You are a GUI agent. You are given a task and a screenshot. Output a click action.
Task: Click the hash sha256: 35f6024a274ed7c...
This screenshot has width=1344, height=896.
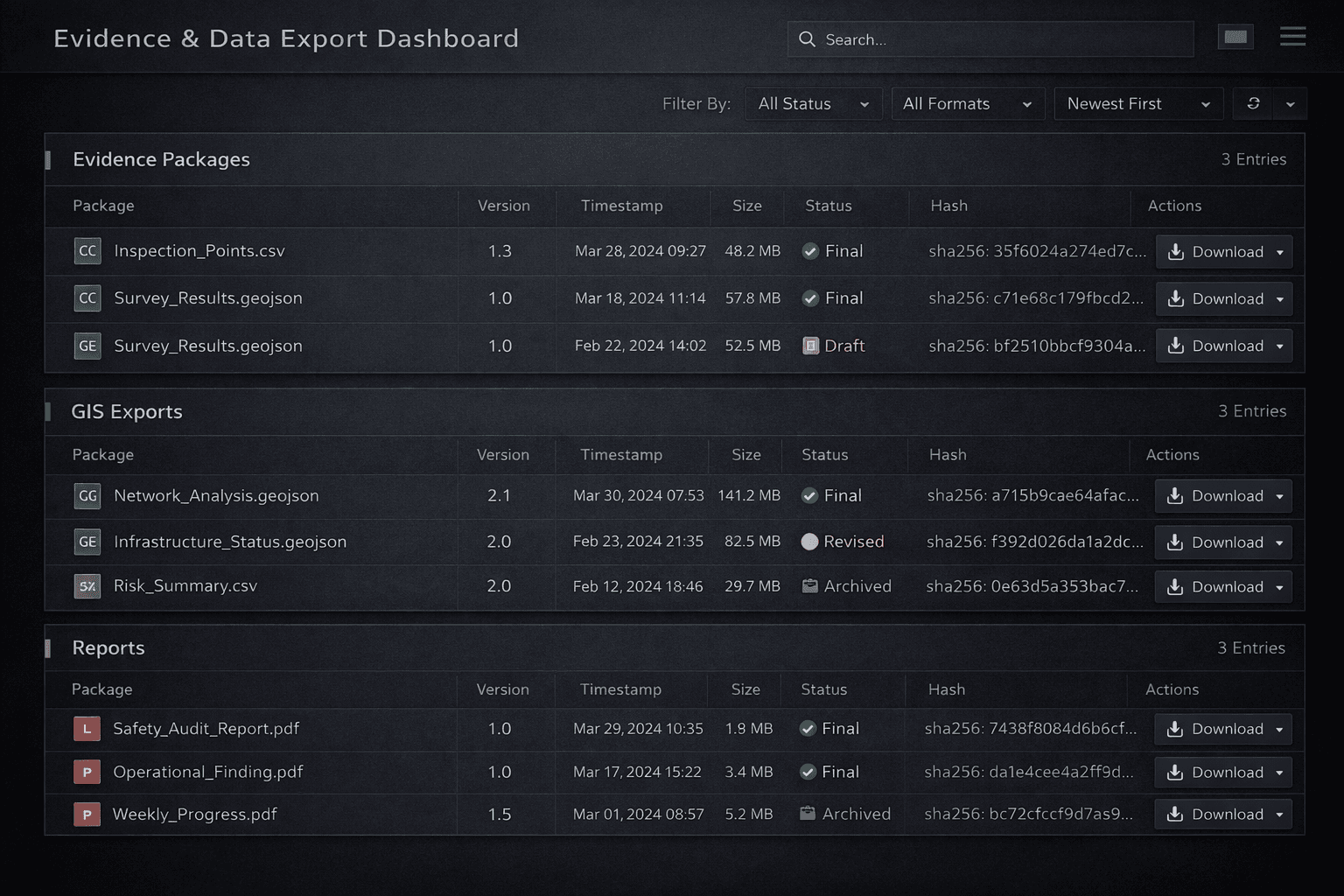1038,251
